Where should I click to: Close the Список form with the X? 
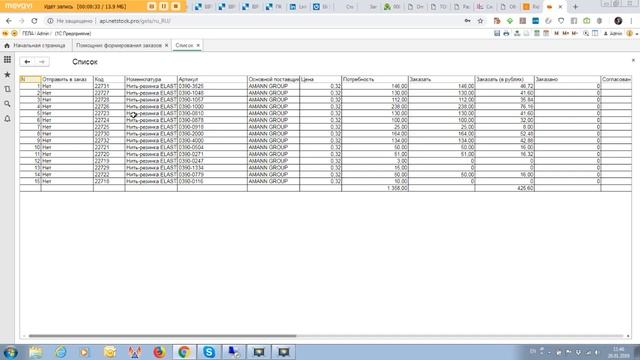(633, 60)
